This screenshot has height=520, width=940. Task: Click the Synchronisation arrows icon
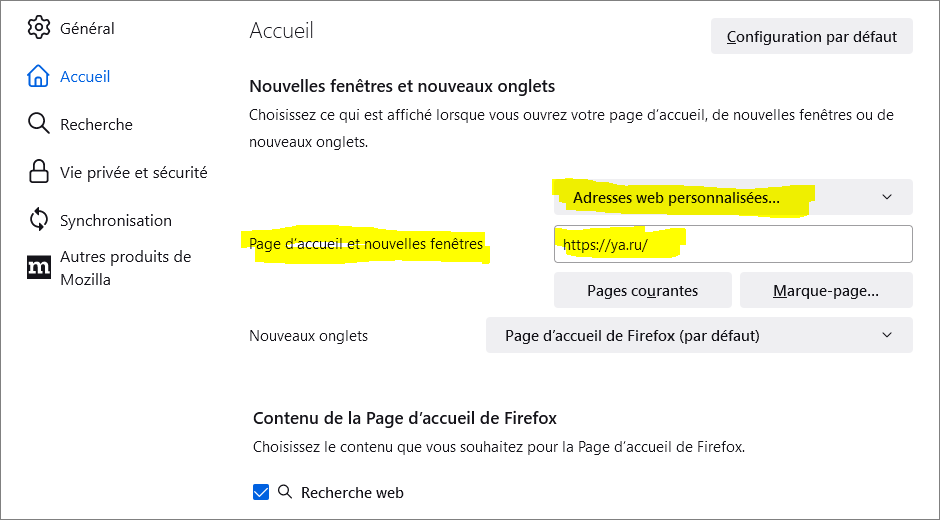click(x=39, y=220)
